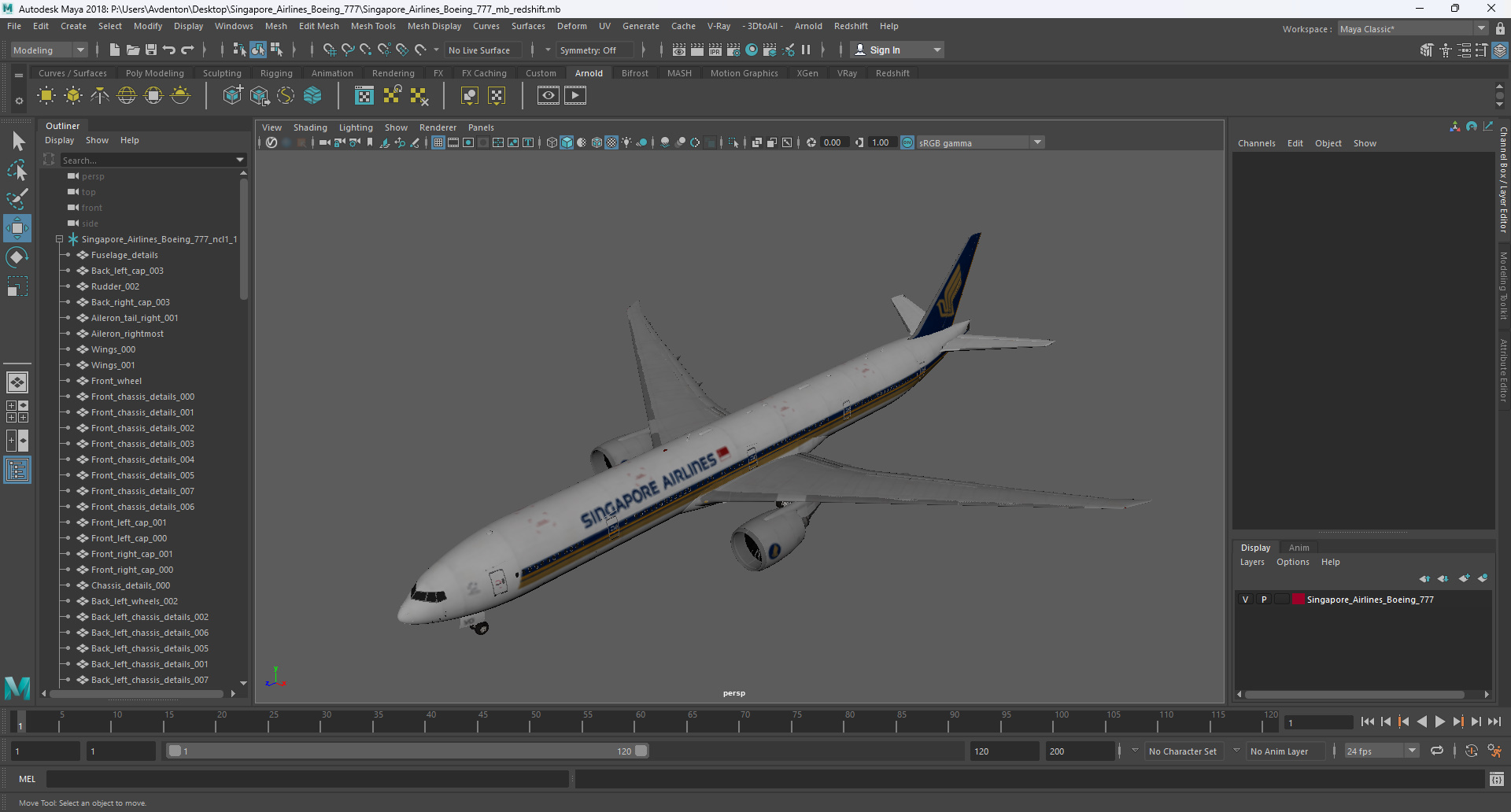This screenshot has width=1511, height=812.
Task: Activate the Lasso Select tool
Action: click(17, 170)
